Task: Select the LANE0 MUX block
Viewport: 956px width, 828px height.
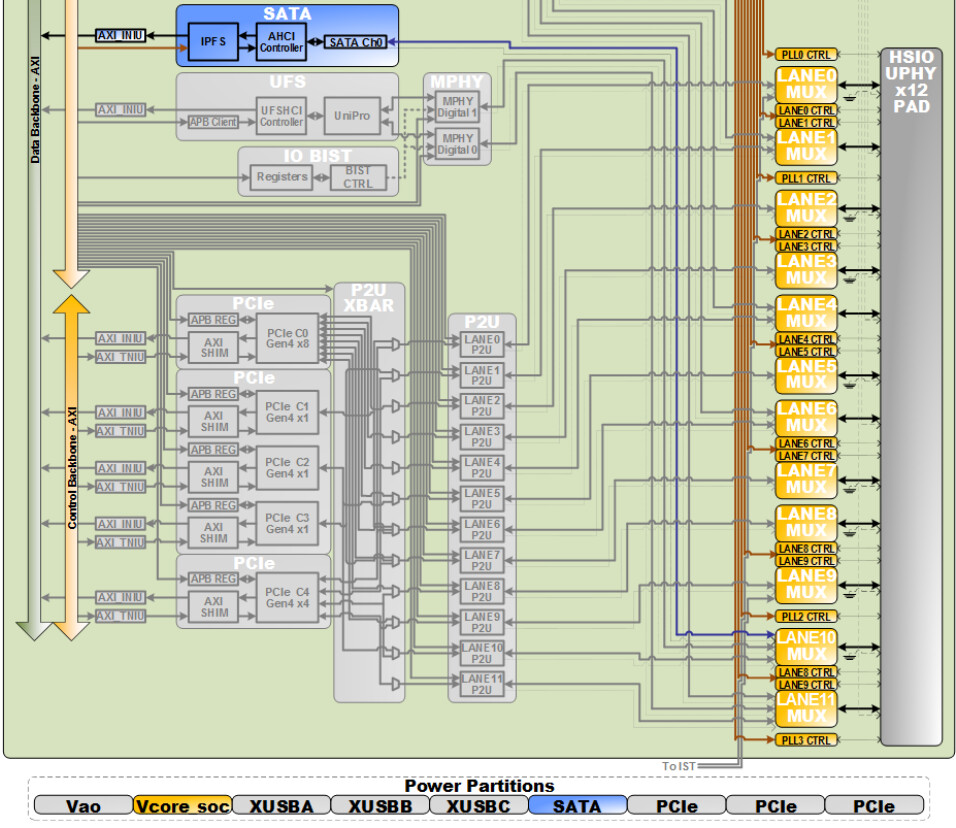Action: (x=806, y=85)
